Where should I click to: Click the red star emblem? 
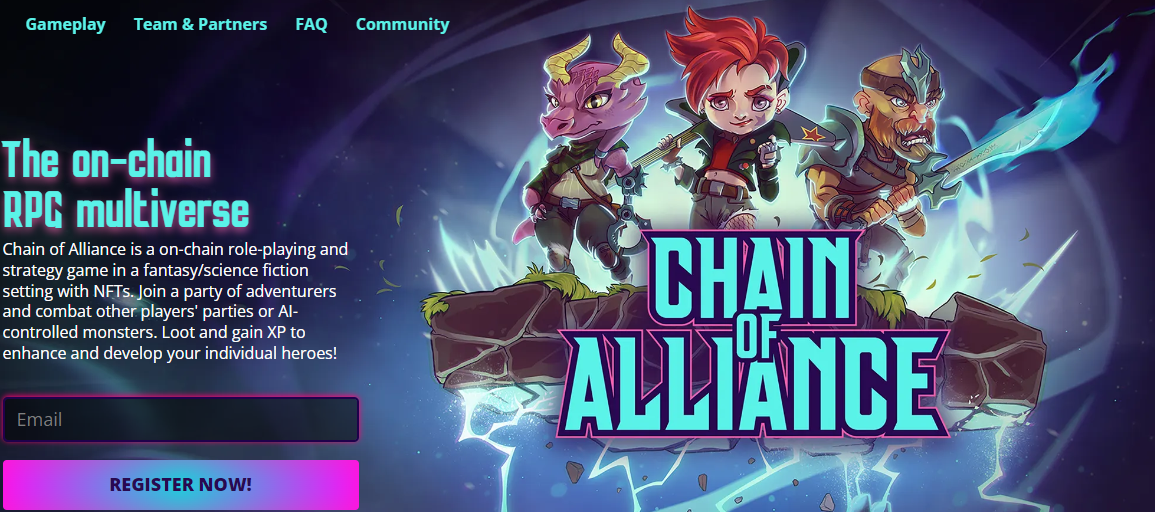(813, 133)
